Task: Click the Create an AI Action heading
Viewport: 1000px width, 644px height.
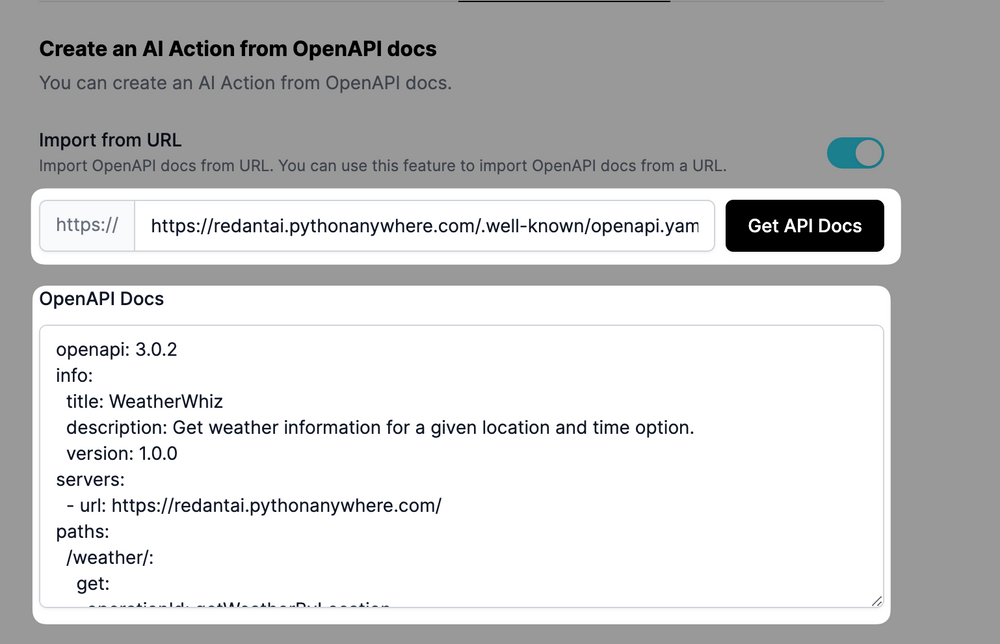Action: pos(238,48)
